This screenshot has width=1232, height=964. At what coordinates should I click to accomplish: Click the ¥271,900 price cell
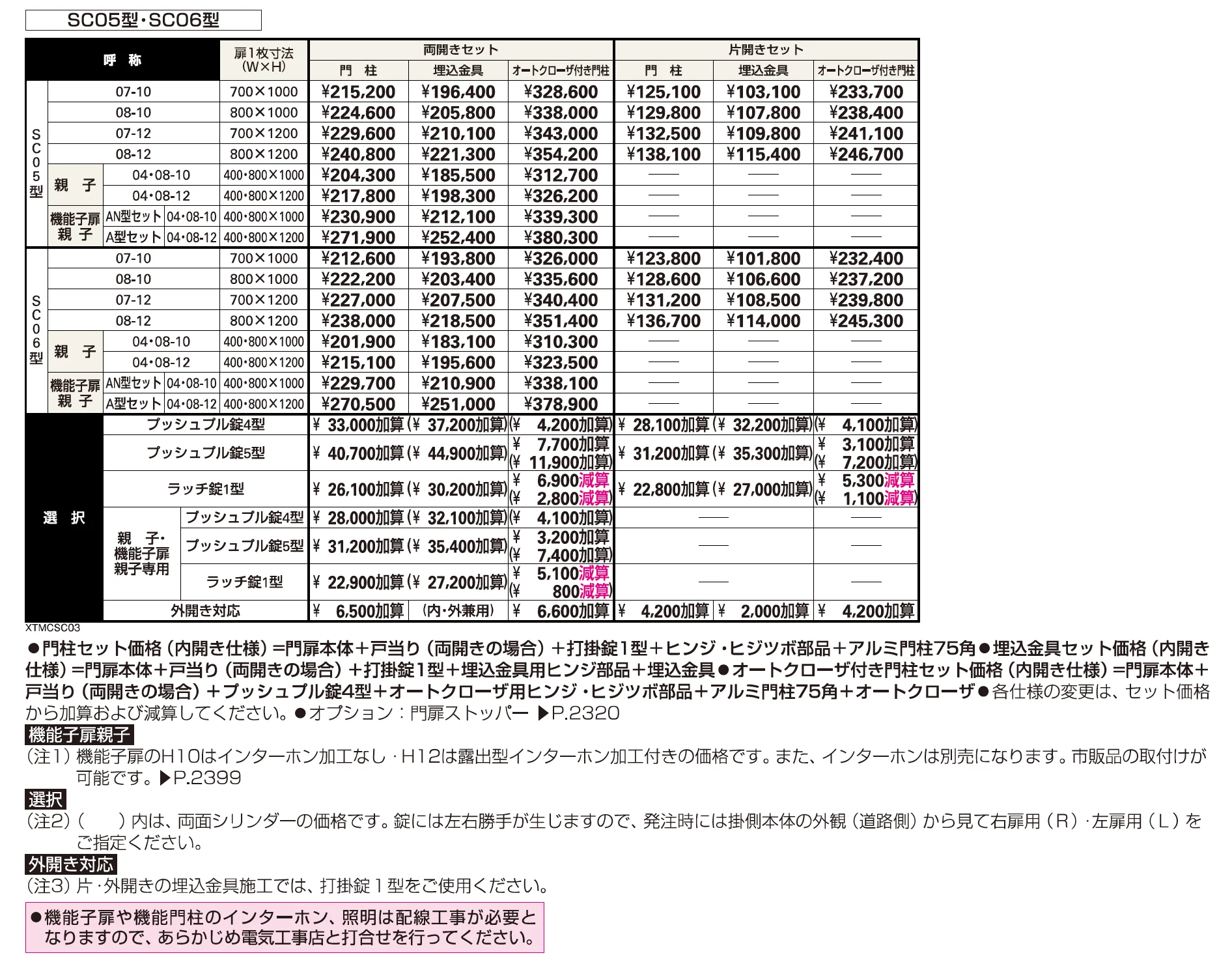tap(358, 238)
